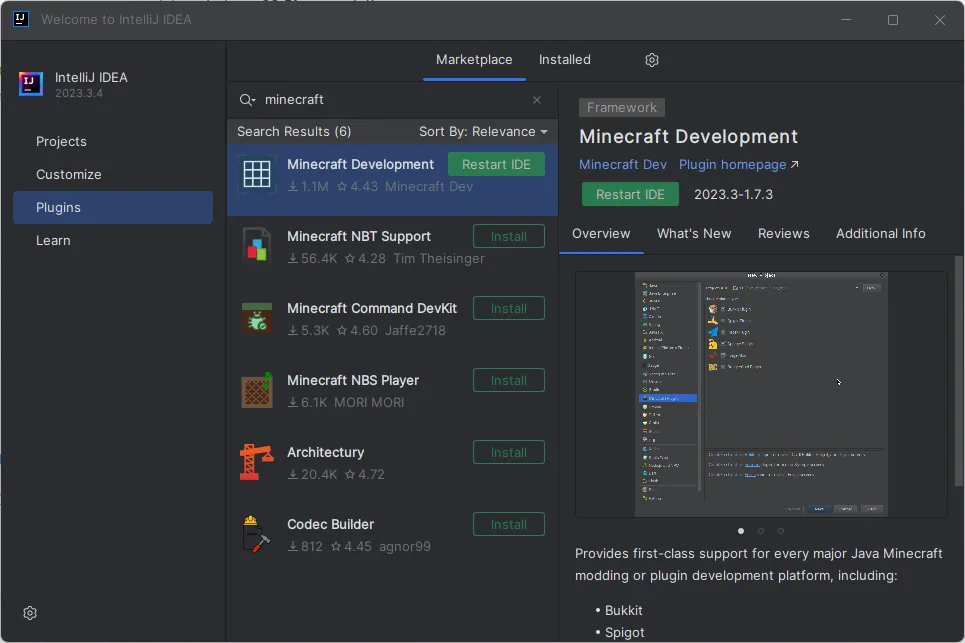Maximize the Welcome to IntelliJ IDEA window

pyautogui.click(x=893, y=20)
